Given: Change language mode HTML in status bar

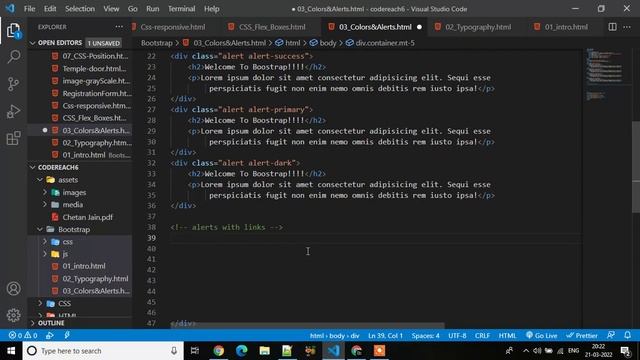Looking at the screenshot, I should tap(507, 335).
